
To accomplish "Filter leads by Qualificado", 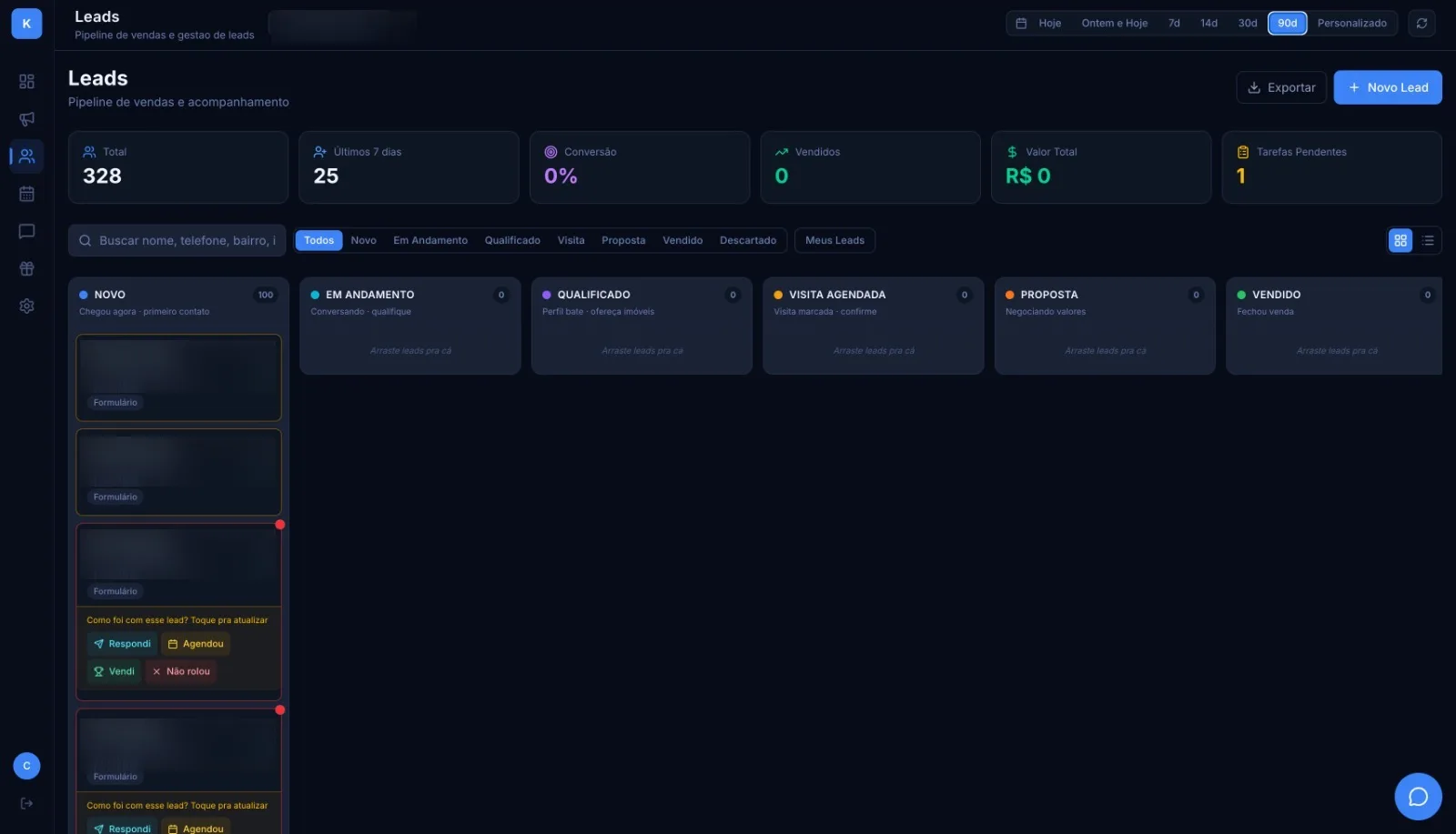I will pos(512,240).
